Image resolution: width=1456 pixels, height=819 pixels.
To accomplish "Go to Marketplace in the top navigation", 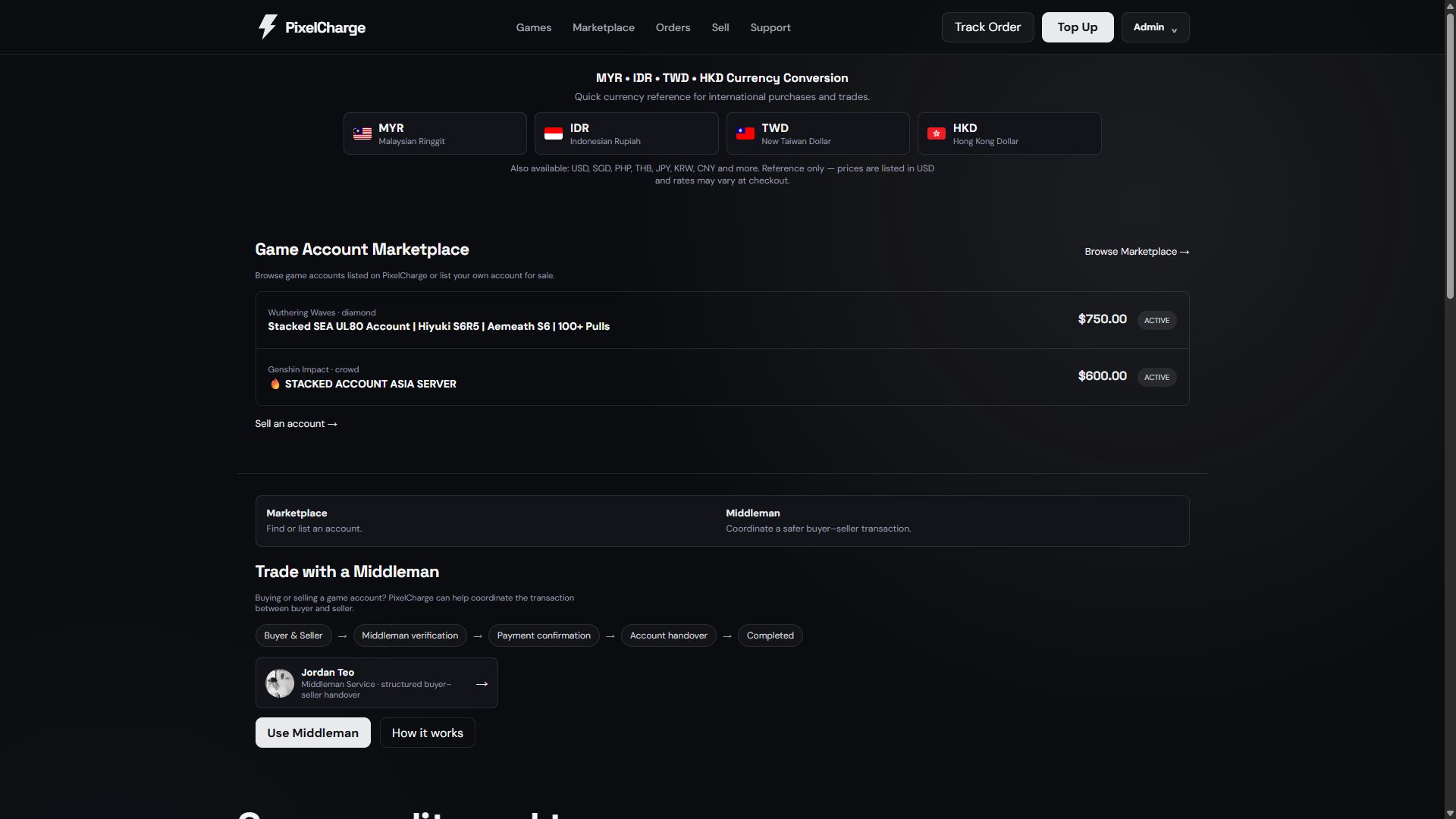I will (604, 27).
